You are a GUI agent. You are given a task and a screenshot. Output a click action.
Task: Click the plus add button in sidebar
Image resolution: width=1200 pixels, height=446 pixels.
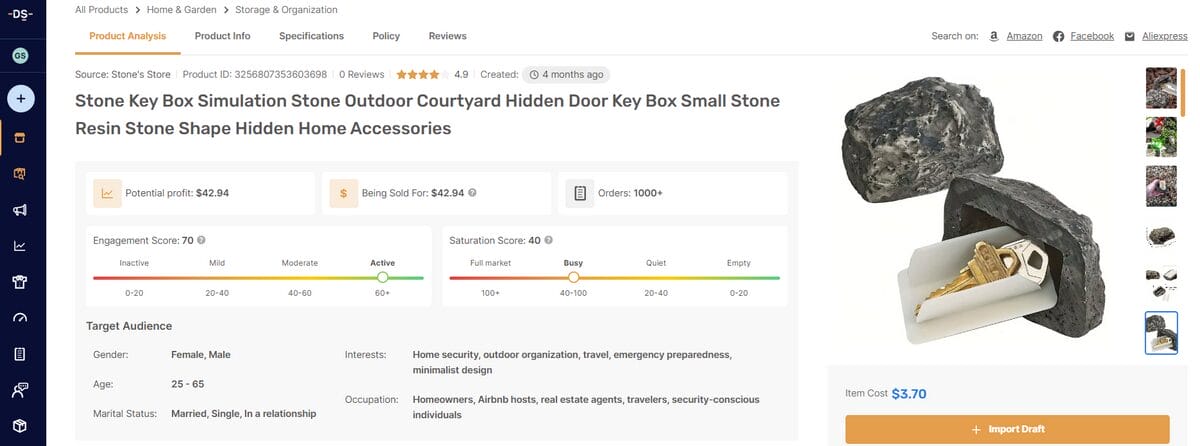click(21, 99)
